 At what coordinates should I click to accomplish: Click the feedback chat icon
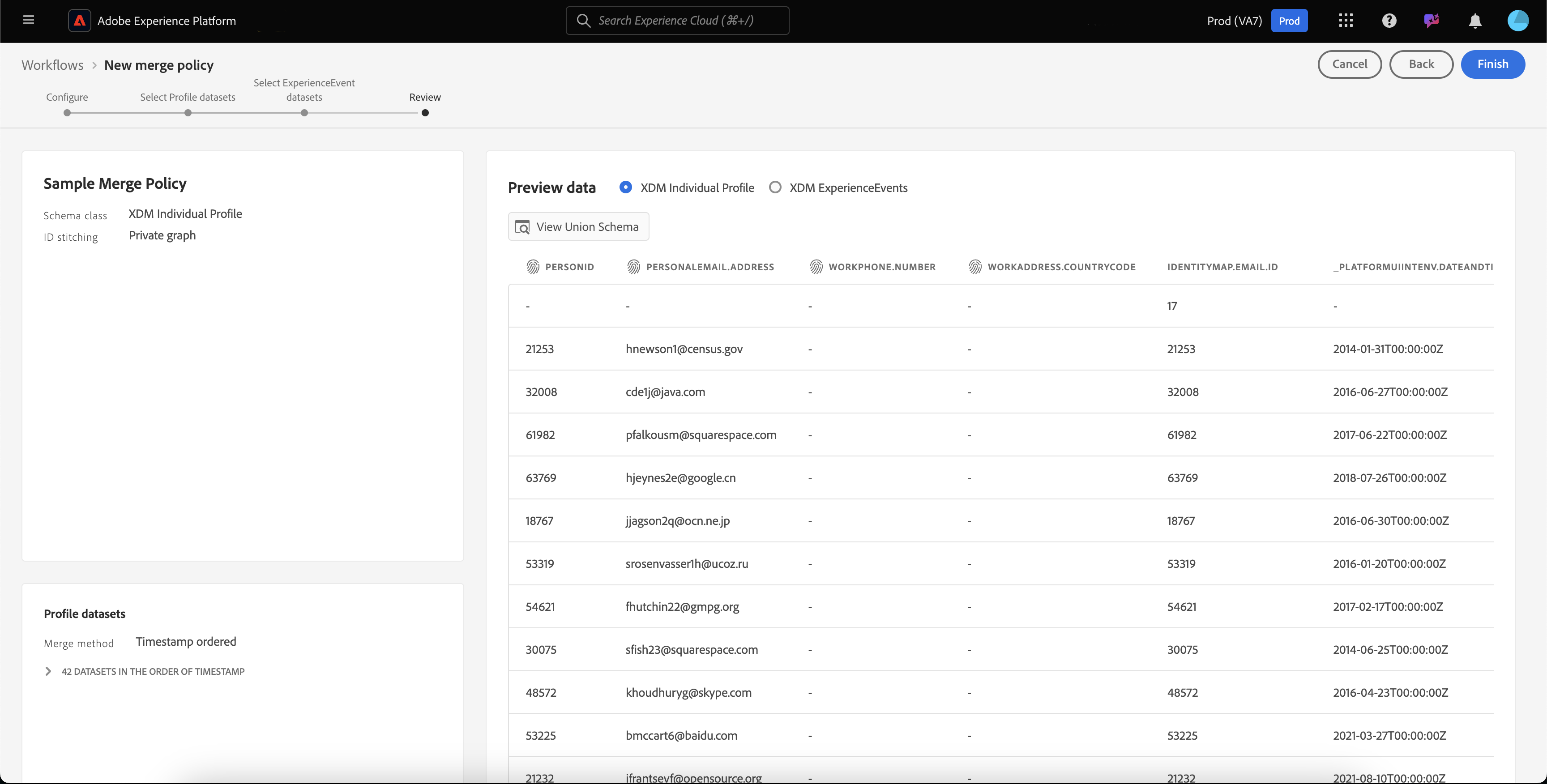pyautogui.click(x=1431, y=21)
